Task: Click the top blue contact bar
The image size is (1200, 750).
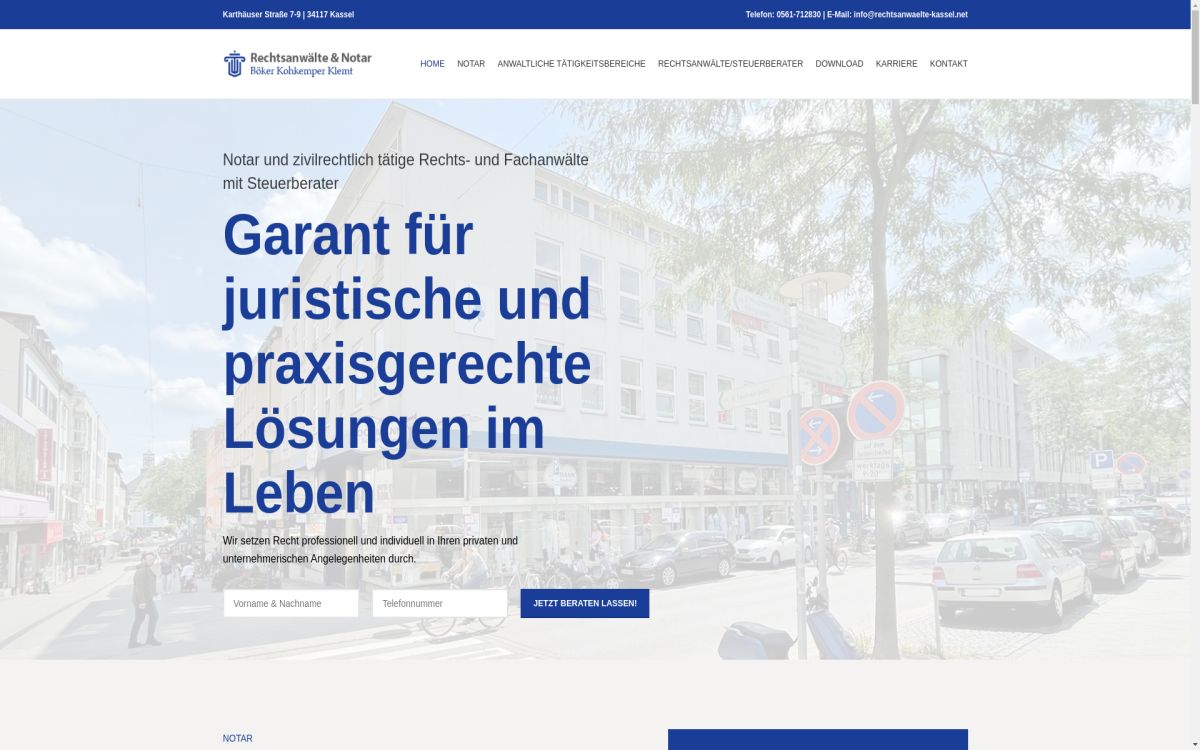Action: coord(600,14)
